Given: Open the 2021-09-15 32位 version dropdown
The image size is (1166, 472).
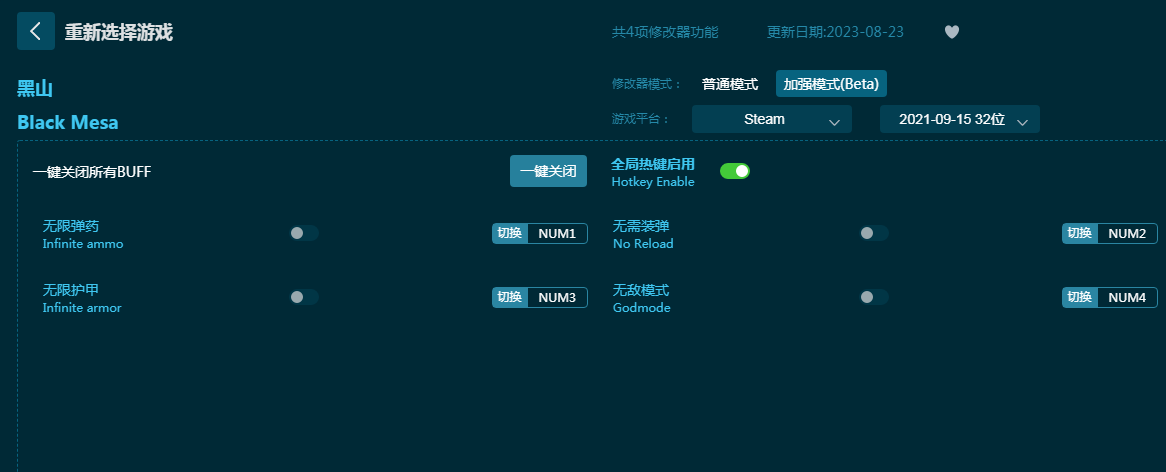Looking at the screenshot, I should click(960, 119).
